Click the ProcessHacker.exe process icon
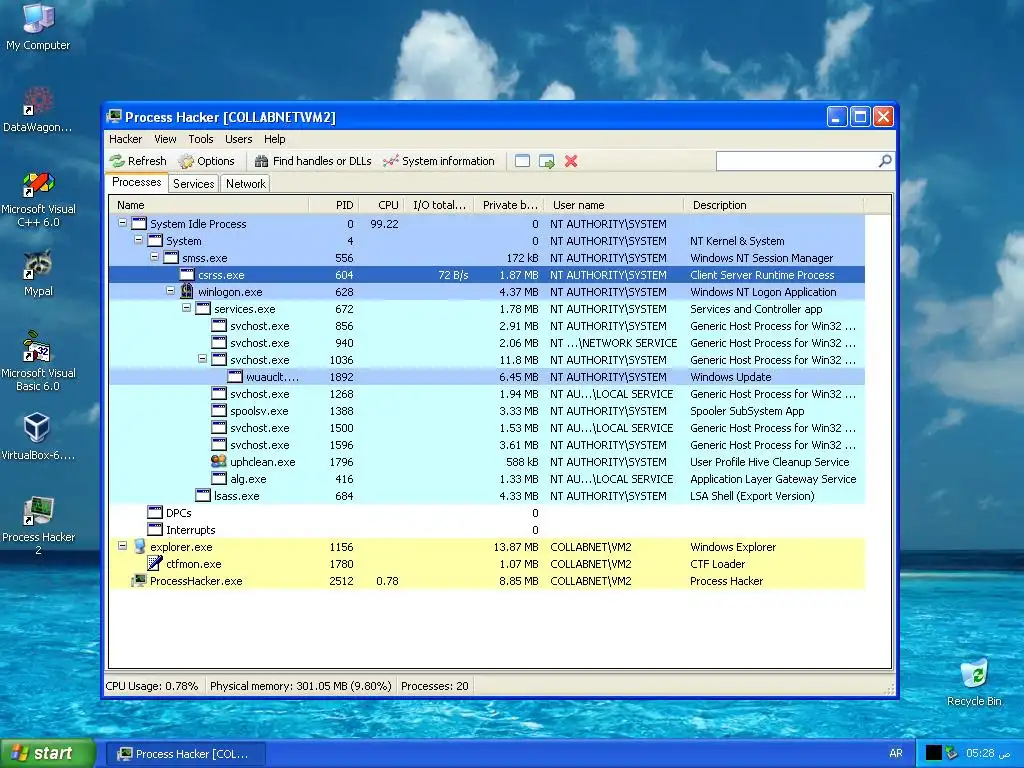 [x=139, y=580]
